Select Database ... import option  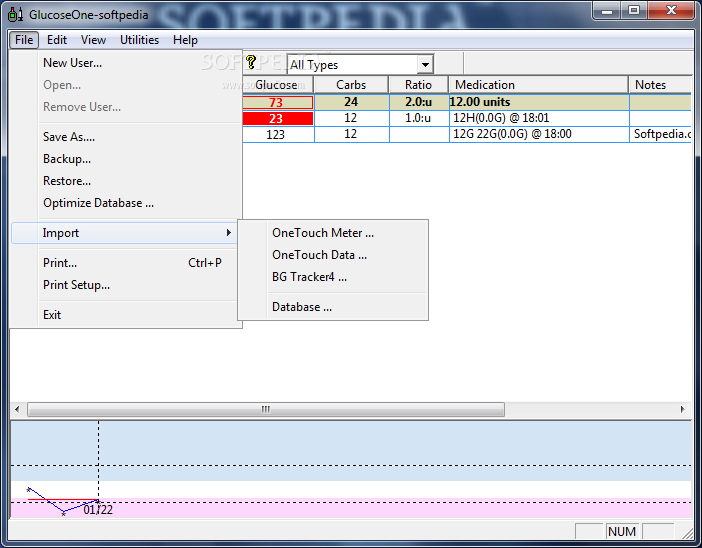coord(334,307)
